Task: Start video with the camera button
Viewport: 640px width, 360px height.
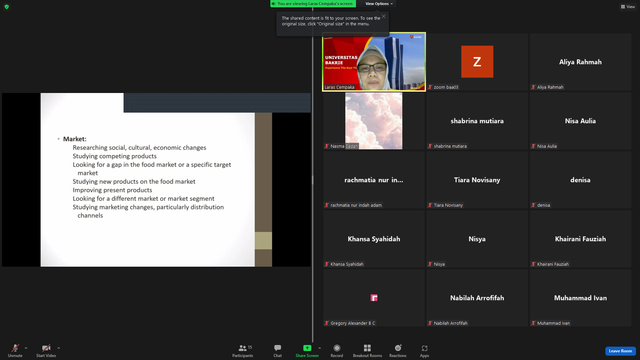Action: click(x=46, y=350)
